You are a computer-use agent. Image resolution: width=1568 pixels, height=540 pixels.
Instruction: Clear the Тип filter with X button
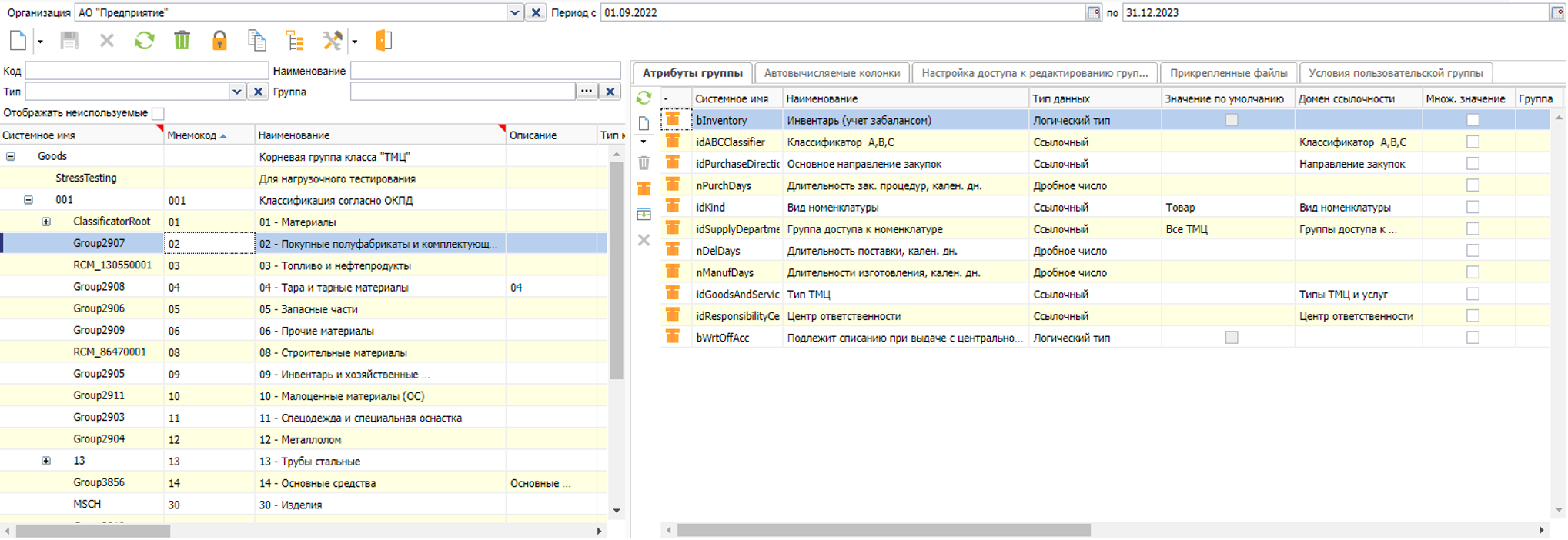259,92
